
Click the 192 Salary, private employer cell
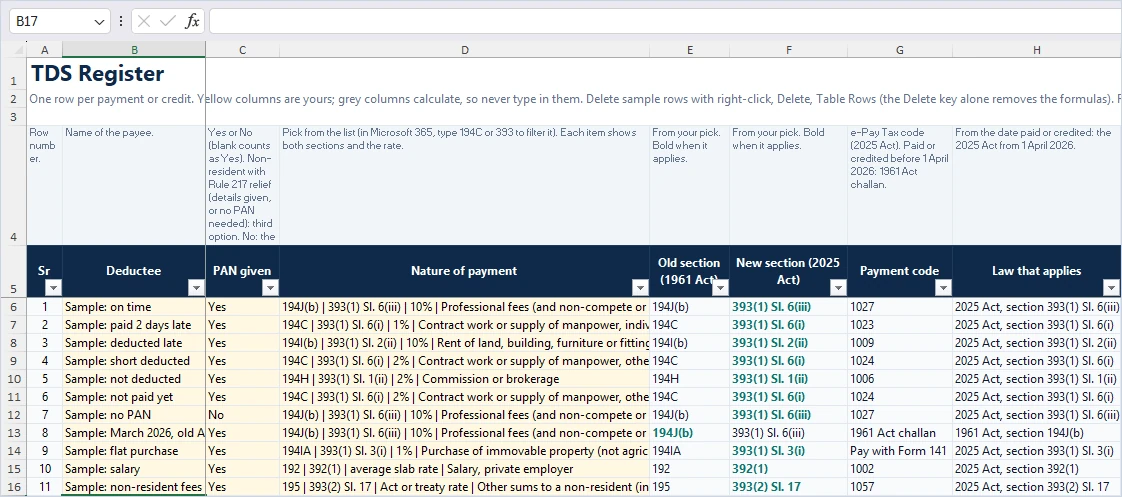pyautogui.click(x=464, y=469)
